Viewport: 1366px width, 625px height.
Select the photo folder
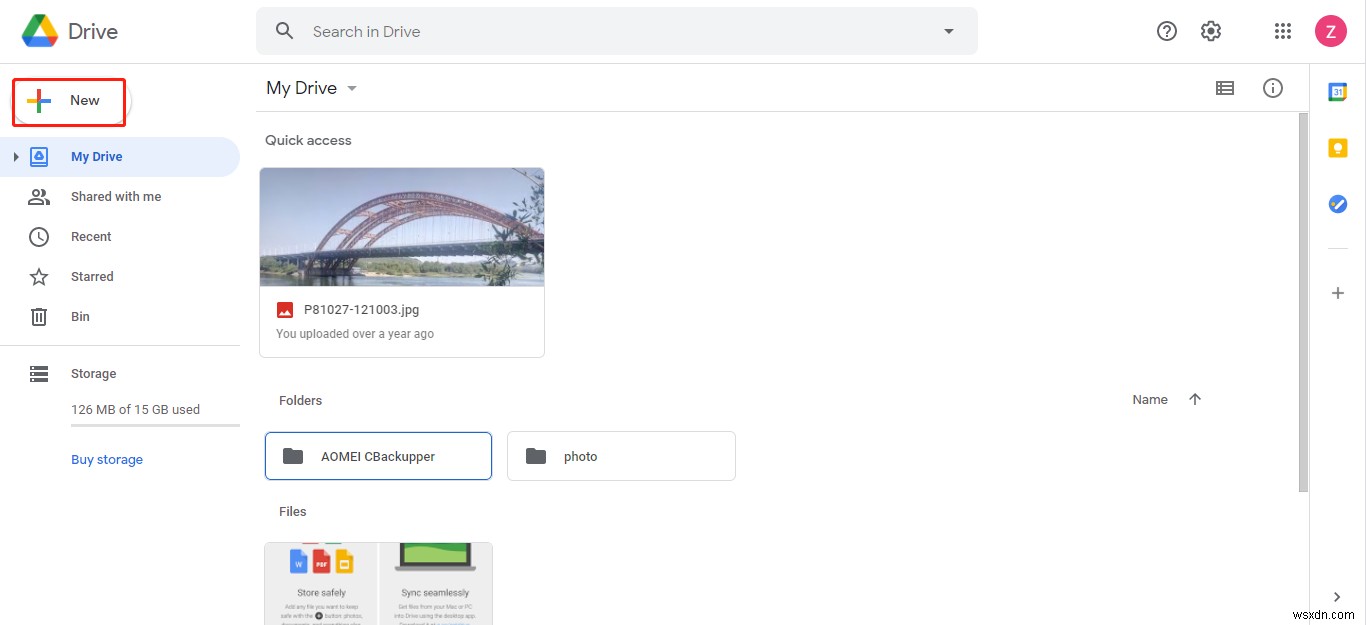point(621,456)
